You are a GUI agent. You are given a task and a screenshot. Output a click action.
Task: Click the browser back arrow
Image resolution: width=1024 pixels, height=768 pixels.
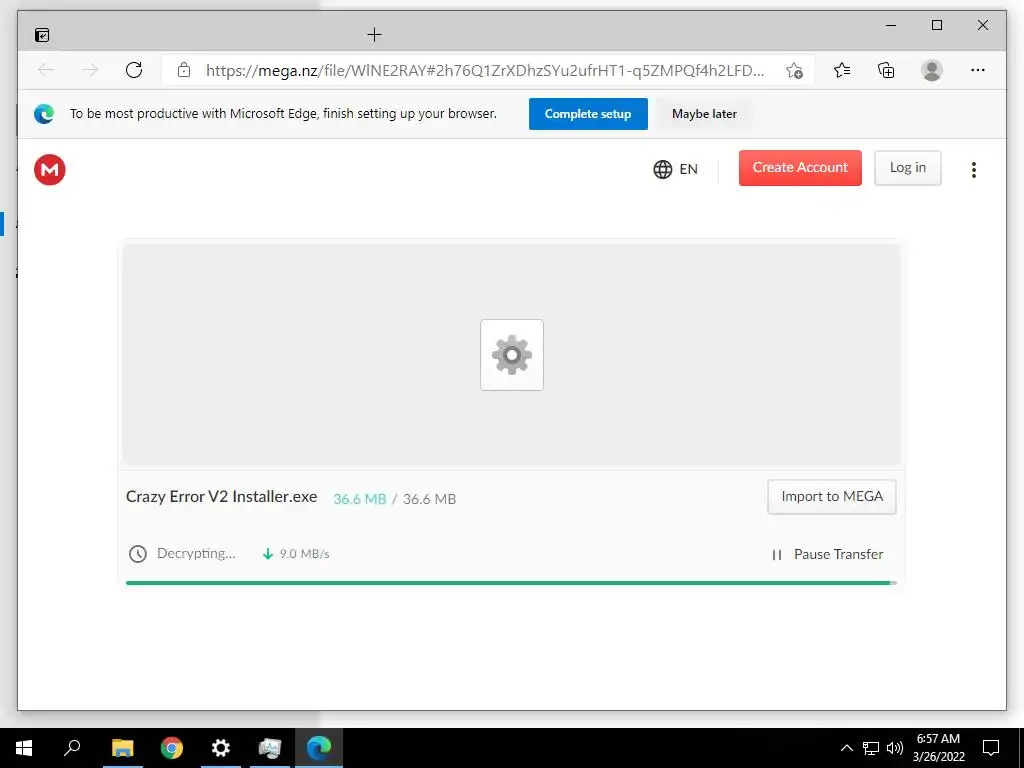point(46,70)
